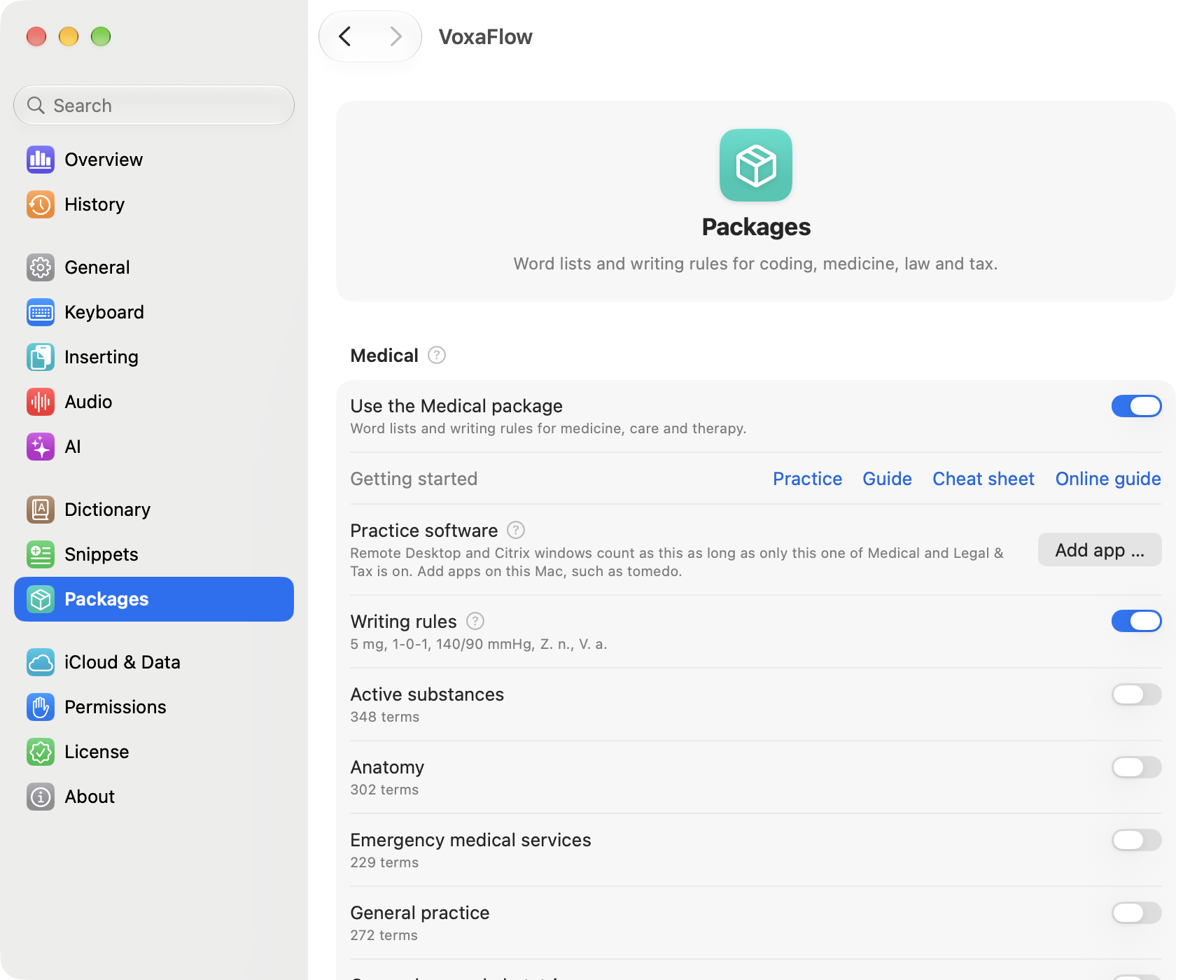This screenshot has width=1204, height=980.
Task: Select the Snippets icon
Action: coord(41,554)
